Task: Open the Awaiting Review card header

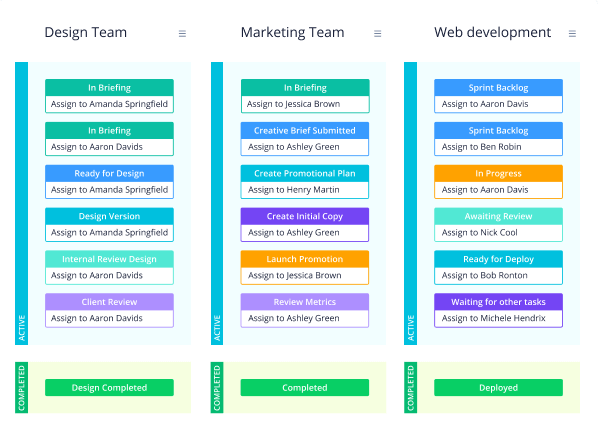Action: (498, 216)
